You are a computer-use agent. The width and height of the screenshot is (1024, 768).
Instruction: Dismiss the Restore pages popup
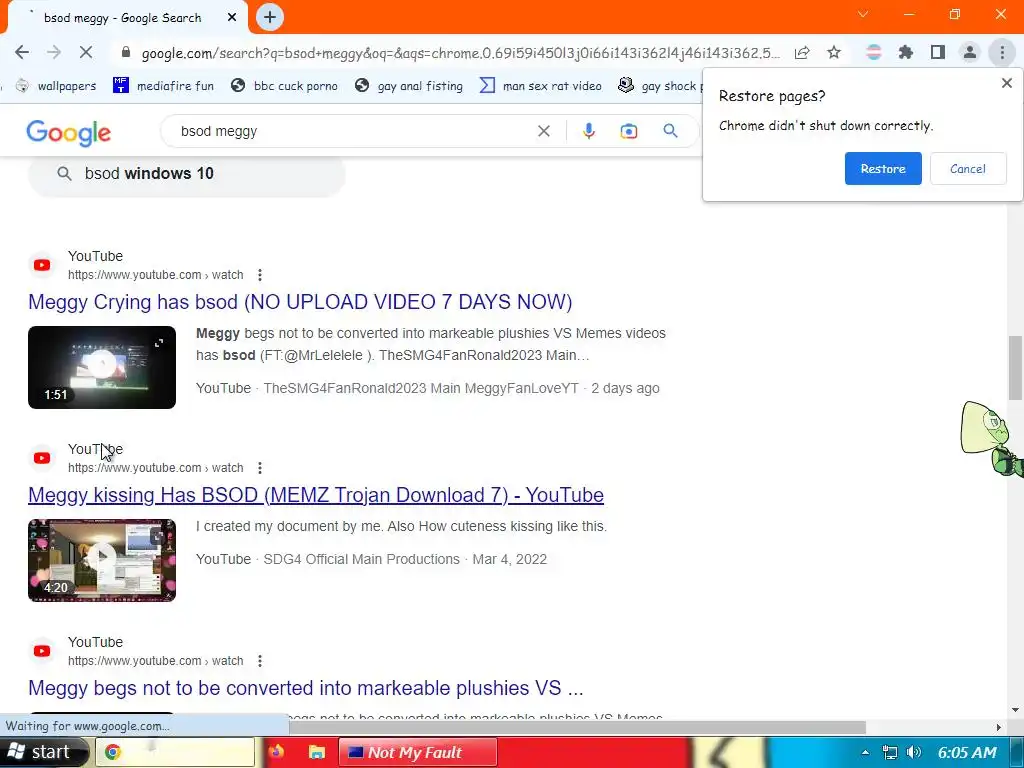point(1006,83)
